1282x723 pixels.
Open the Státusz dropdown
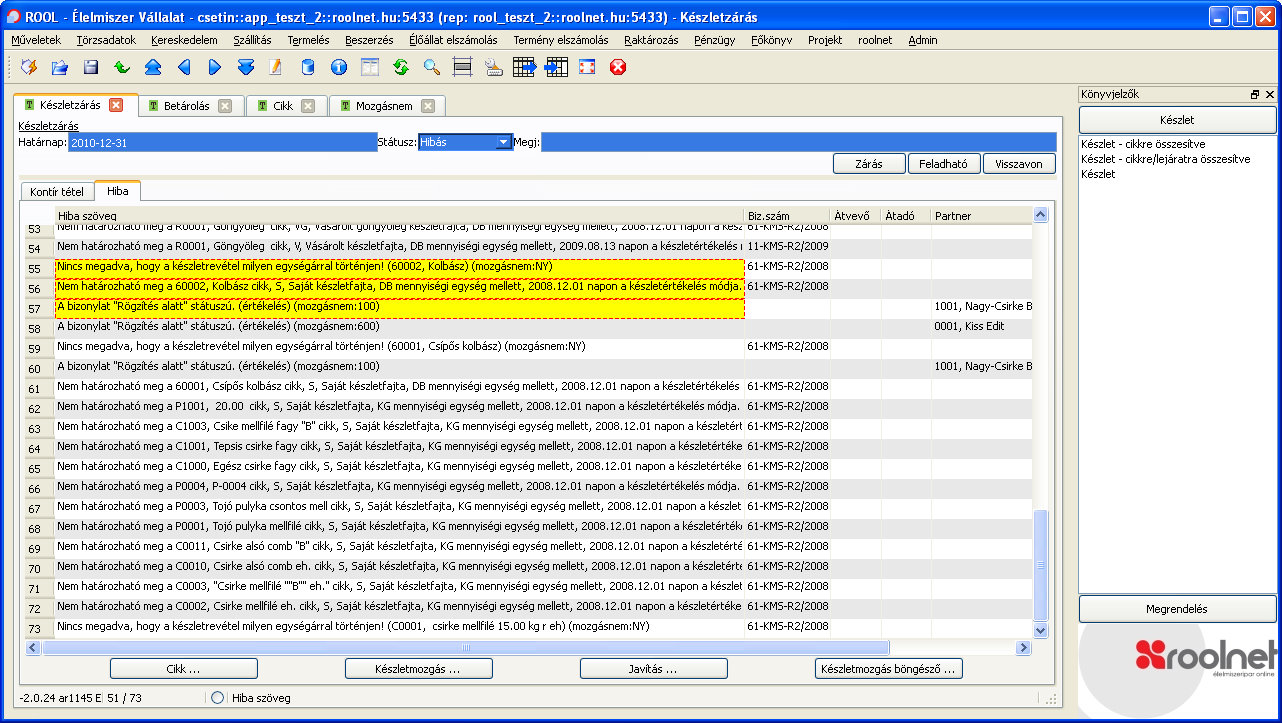(503, 142)
